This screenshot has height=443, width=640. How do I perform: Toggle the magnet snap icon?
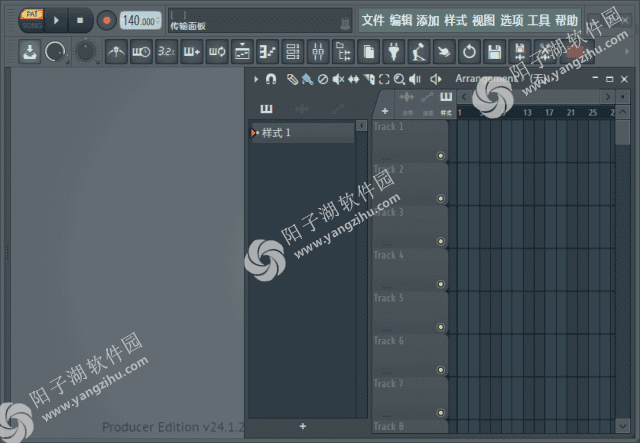tap(271, 79)
